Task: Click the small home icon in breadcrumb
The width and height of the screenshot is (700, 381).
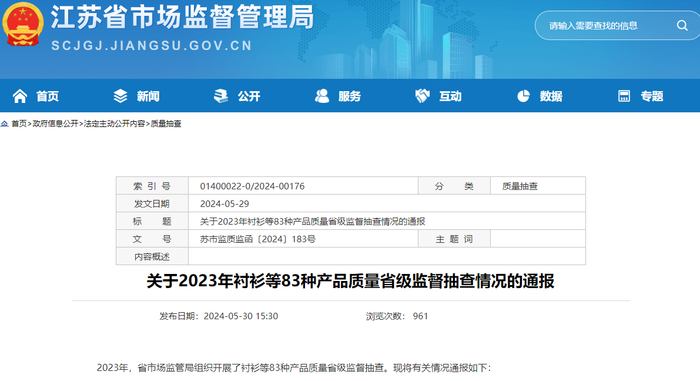Action: 4,124
